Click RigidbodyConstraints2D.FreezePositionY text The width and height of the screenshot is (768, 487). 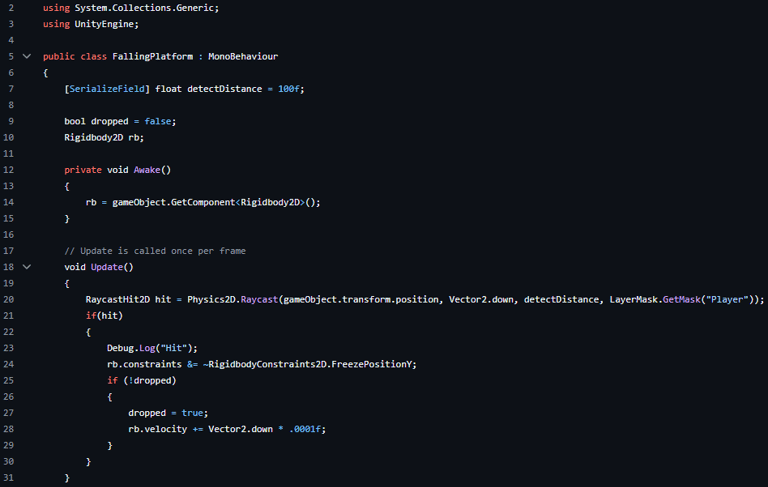[x=310, y=364]
